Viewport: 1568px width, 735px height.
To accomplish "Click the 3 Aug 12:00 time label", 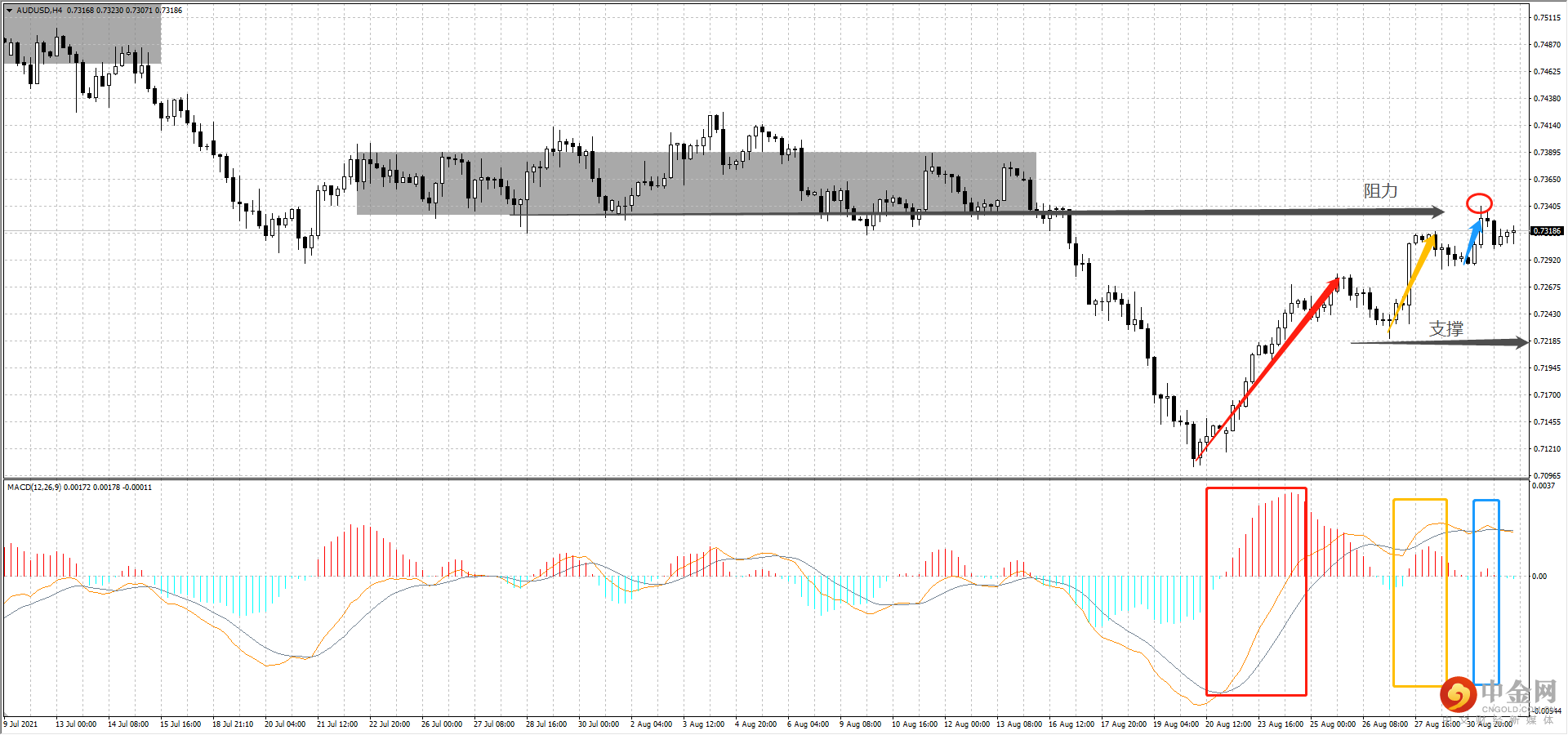I will click(x=703, y=724).
